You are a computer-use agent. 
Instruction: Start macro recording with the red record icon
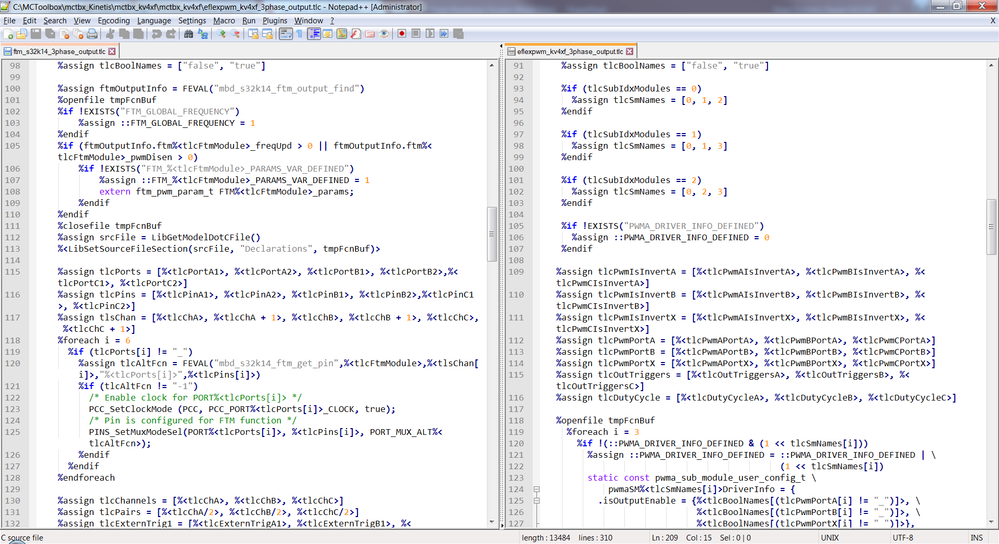(401, 33)
